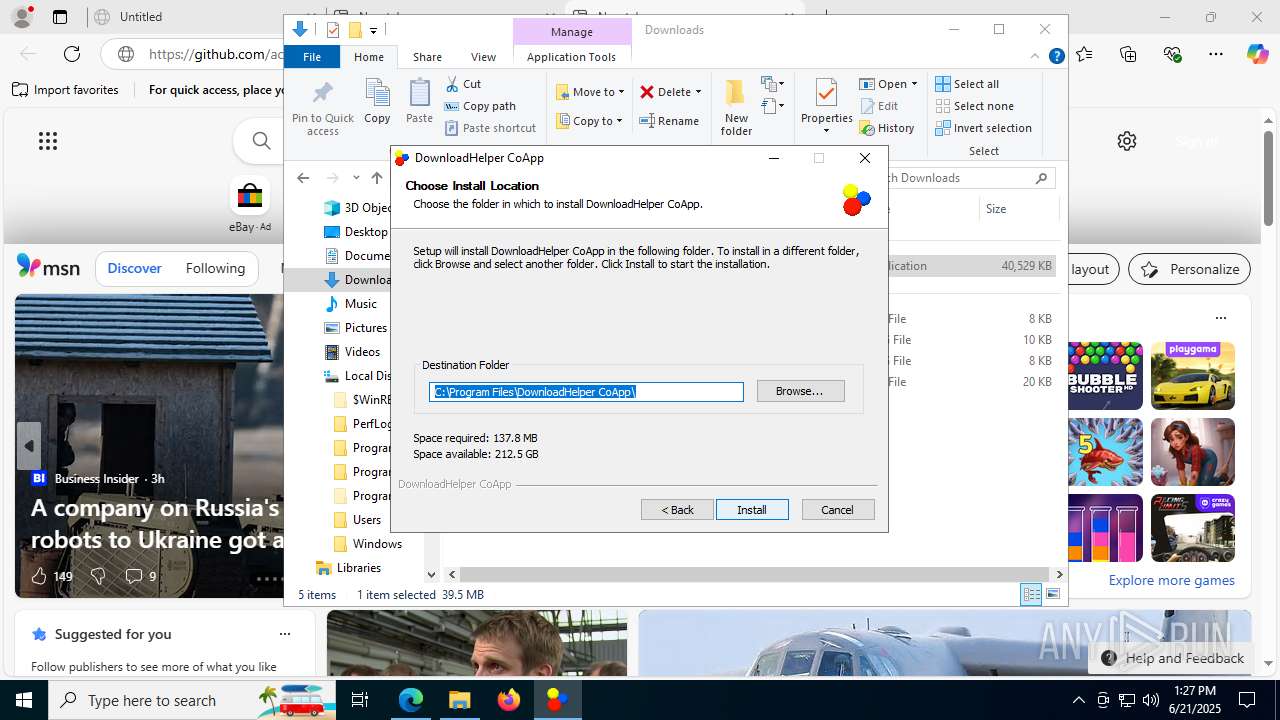
Task: Refresh the Edge page
Action: pyautogui.click(x=72, y=54)
